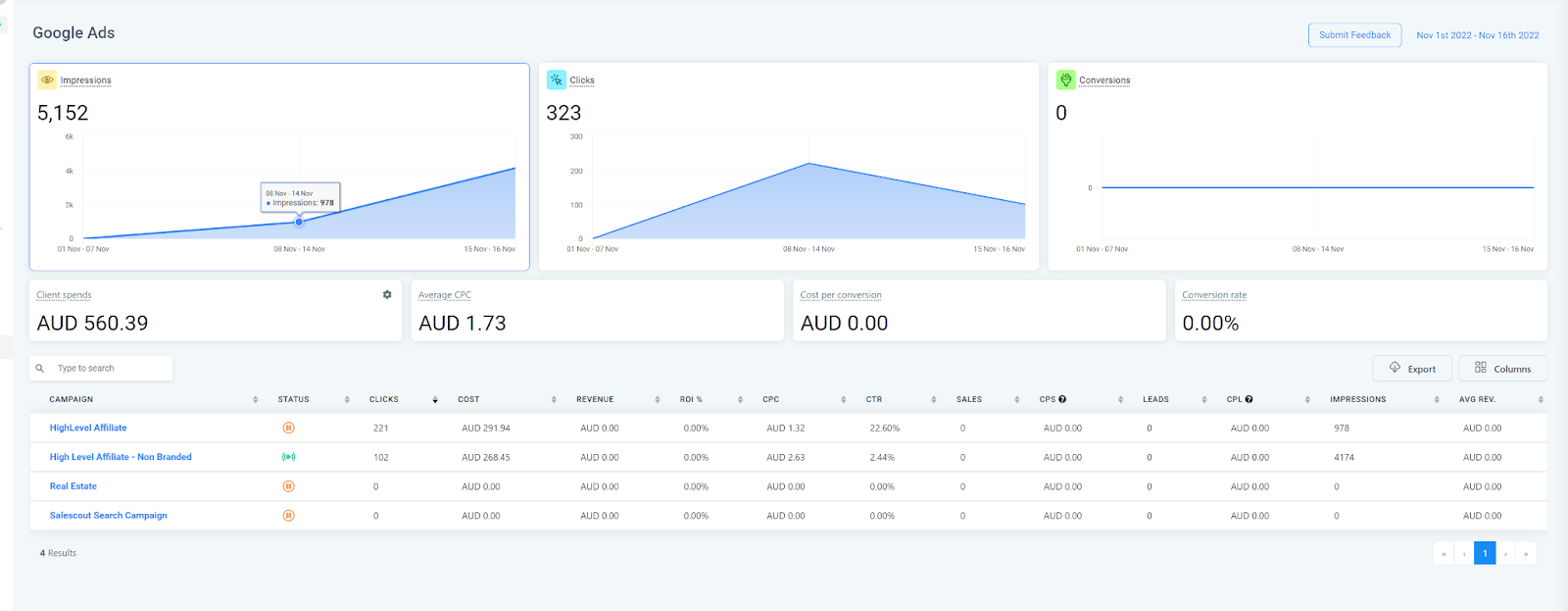Sort table by Clicks column arrow
1568x611 pixels.
pyautogui.click(x=435, y=399)
